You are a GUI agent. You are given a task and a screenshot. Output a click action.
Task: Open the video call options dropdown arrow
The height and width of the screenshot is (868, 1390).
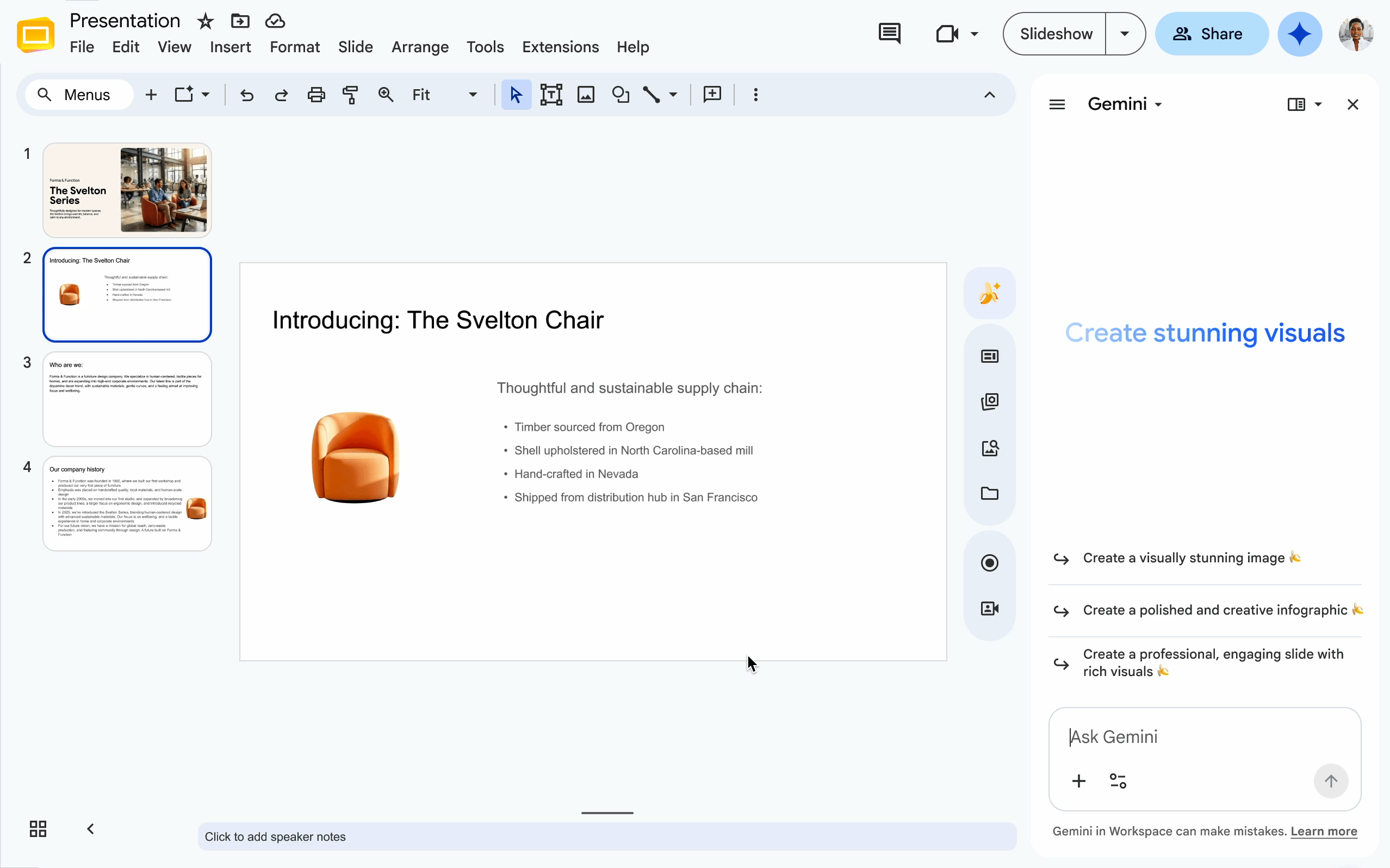(975, 34)
